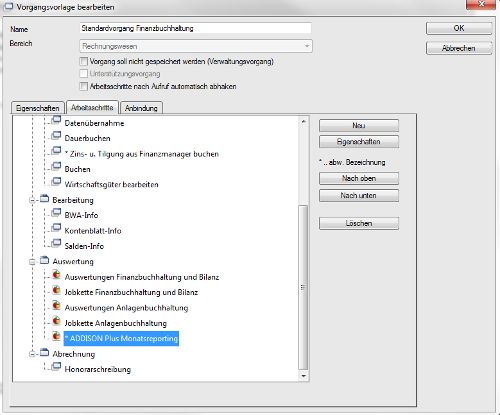
Task: Select 'Auswertungen Finanzbuchhaltung und Bilanz'
Action: point(142,277)
